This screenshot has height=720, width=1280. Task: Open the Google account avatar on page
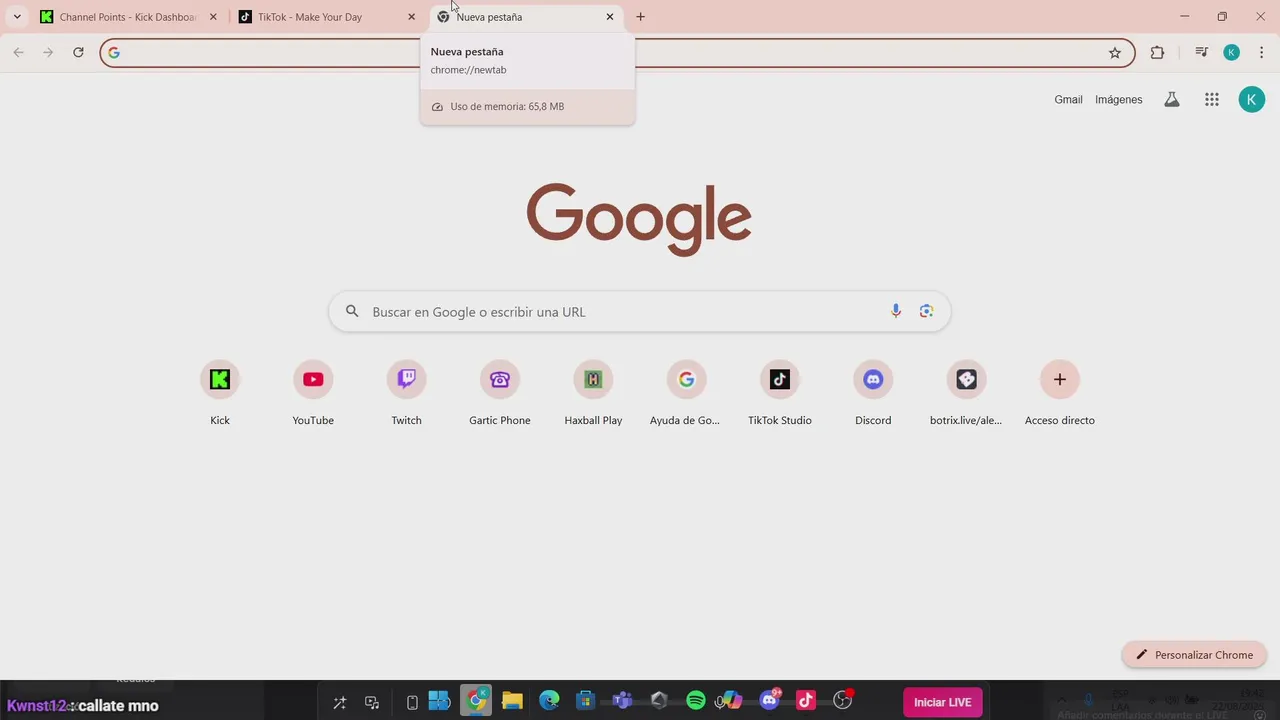coord(1252,99)
